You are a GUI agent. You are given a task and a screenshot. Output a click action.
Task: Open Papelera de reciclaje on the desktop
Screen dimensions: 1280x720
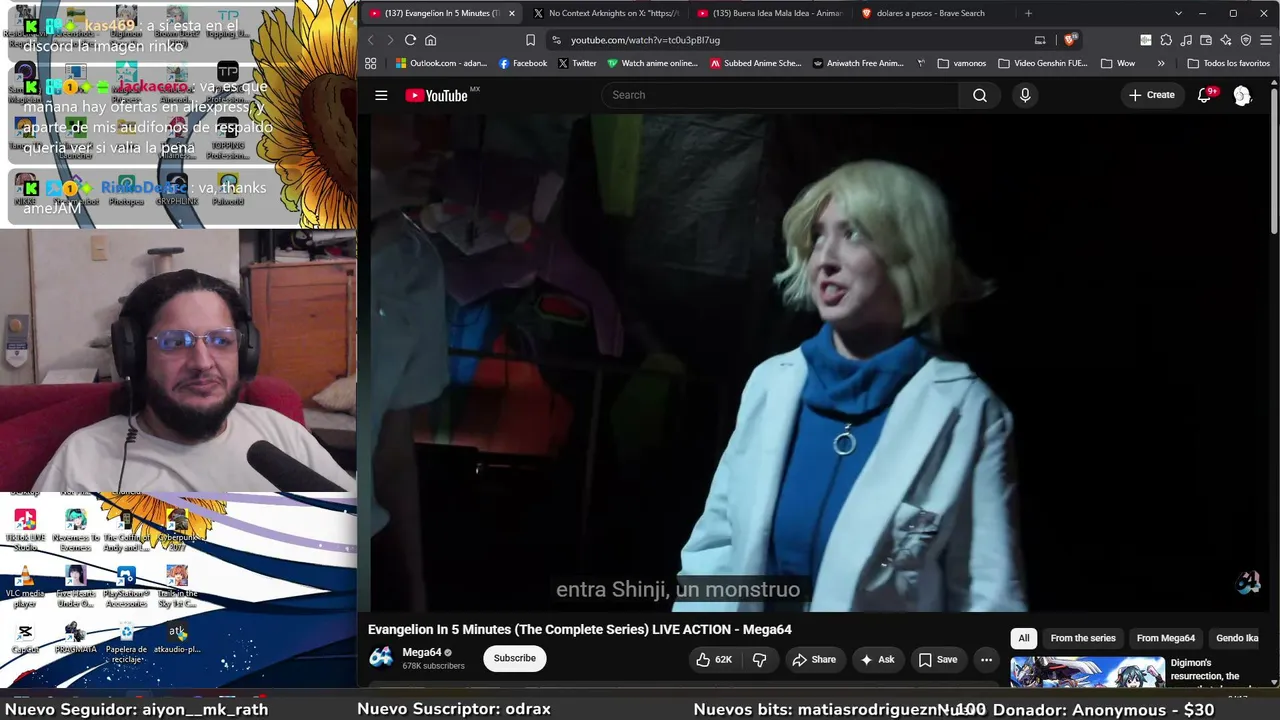coord(126,642)
